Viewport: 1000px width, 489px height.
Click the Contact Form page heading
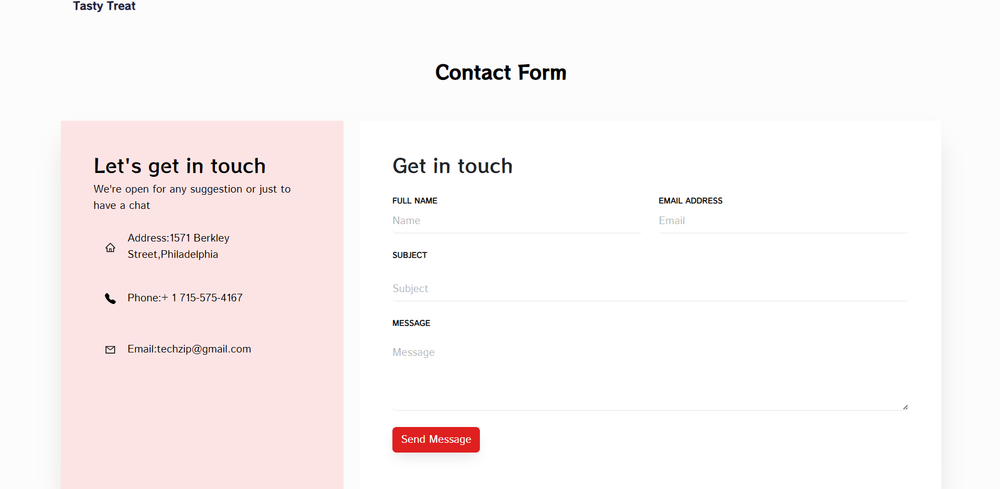(x=500, y=73)
